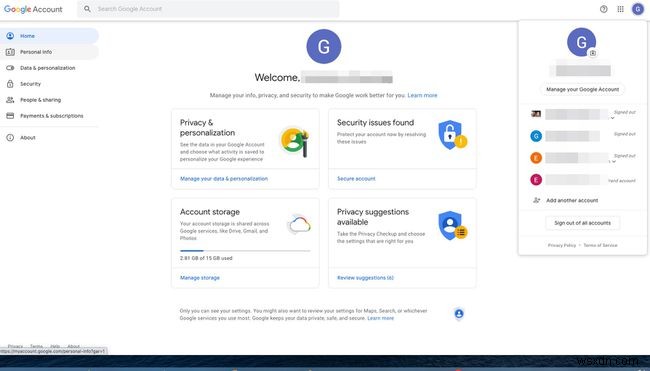650x371 pixels.
Task: Click Sign out of all accounts button
Action: (582, 223)
